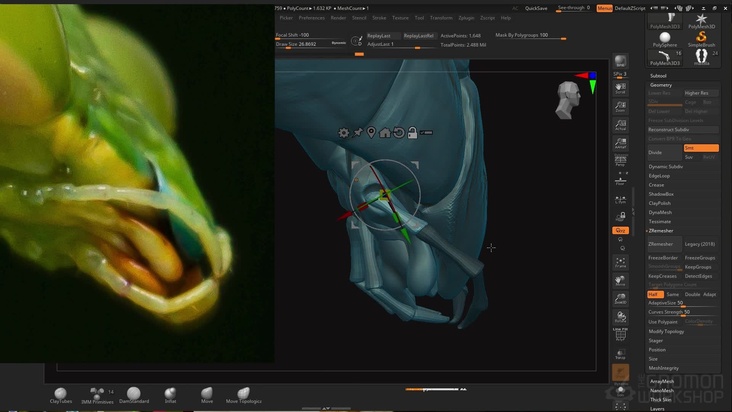Toggle the gizmo lock icon
The width and height of the screenshot is (732, 412).
(411, 132)
